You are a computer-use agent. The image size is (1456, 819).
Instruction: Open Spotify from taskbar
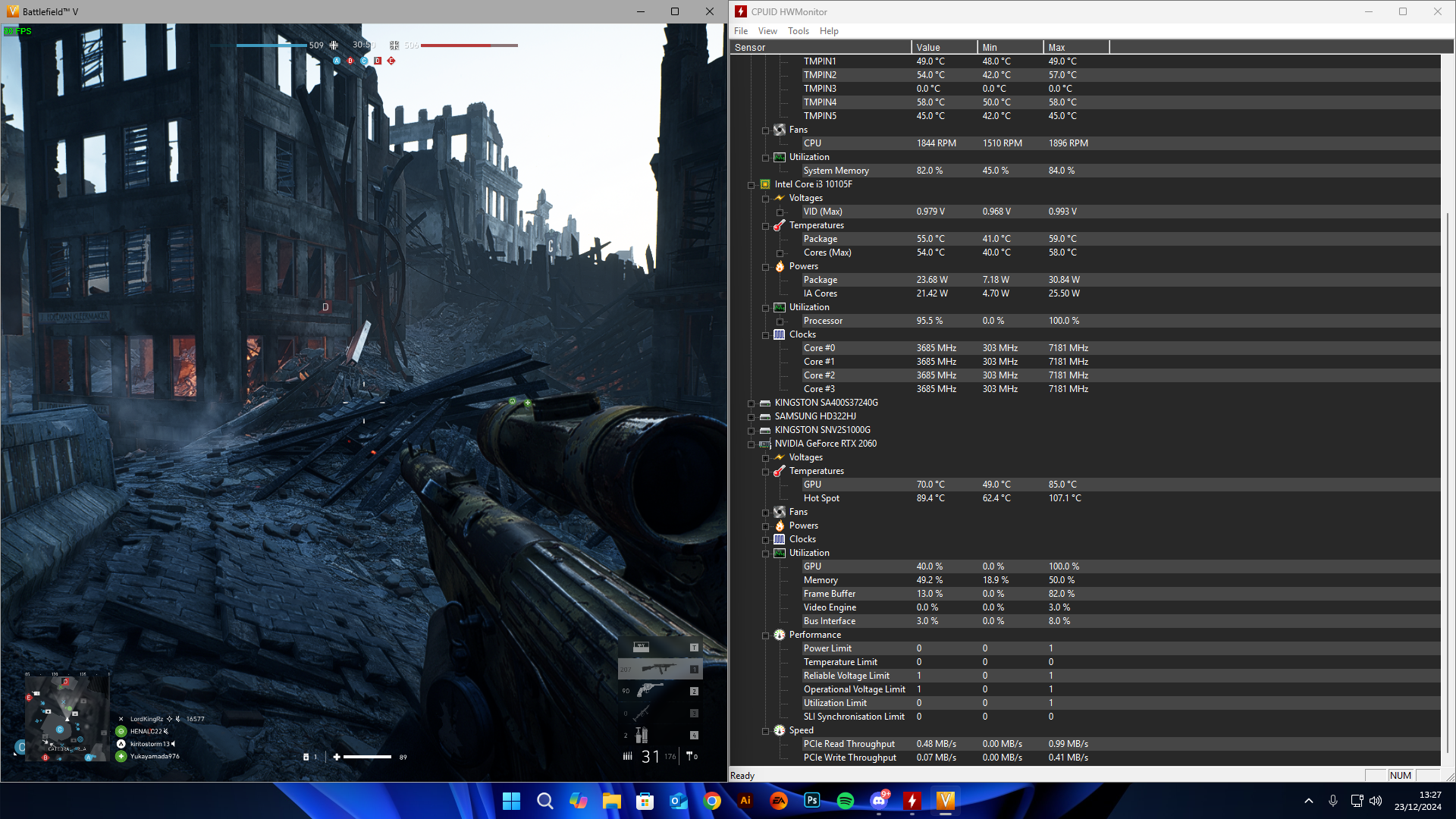(845, 801)
